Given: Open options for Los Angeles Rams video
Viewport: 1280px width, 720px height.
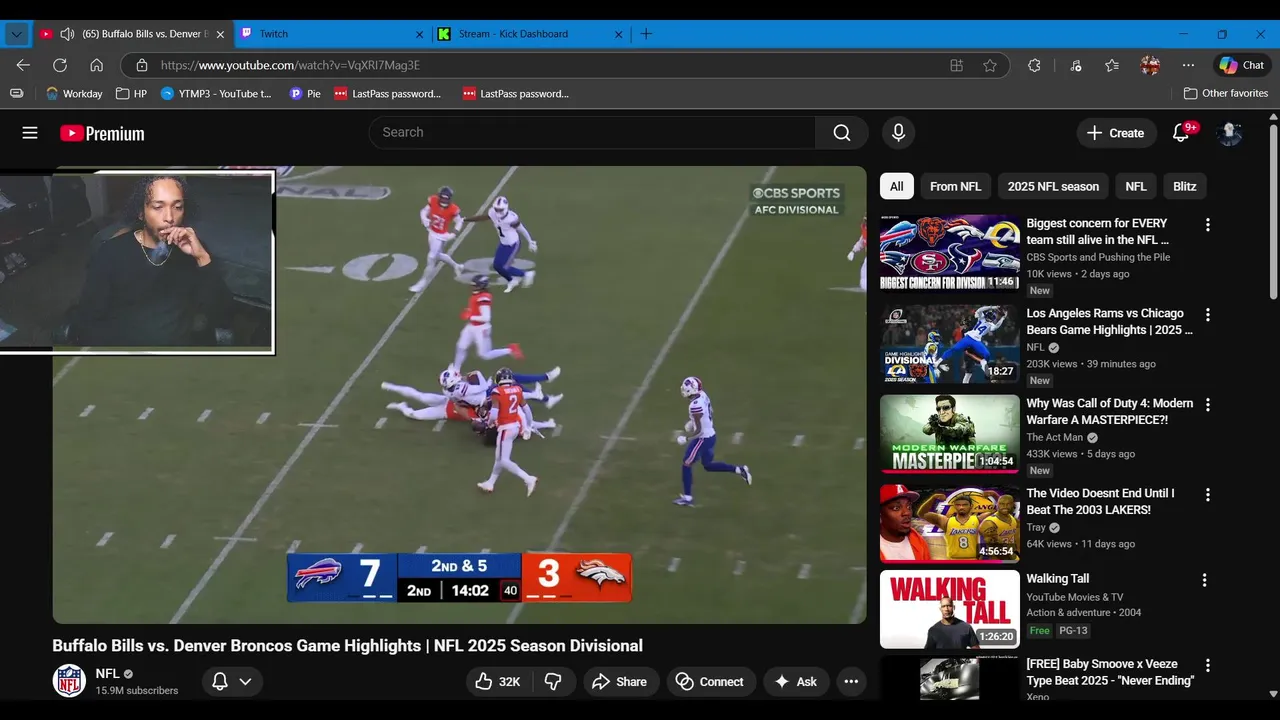Looking at the screenshot, I should pyautogui.click(x=1207, y=315).
